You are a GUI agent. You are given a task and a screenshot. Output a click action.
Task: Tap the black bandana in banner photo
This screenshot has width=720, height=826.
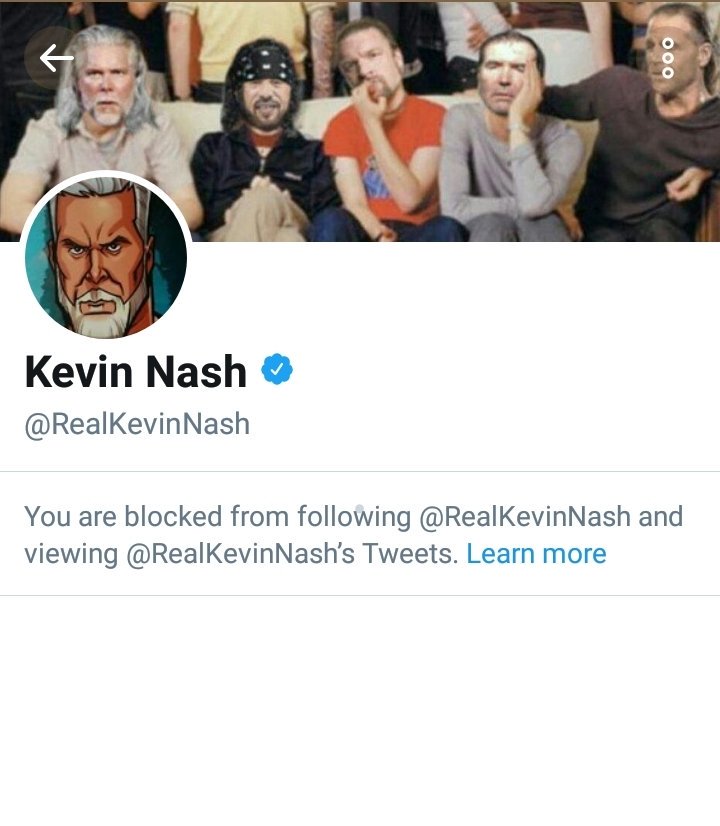click(x=263, y=62)
